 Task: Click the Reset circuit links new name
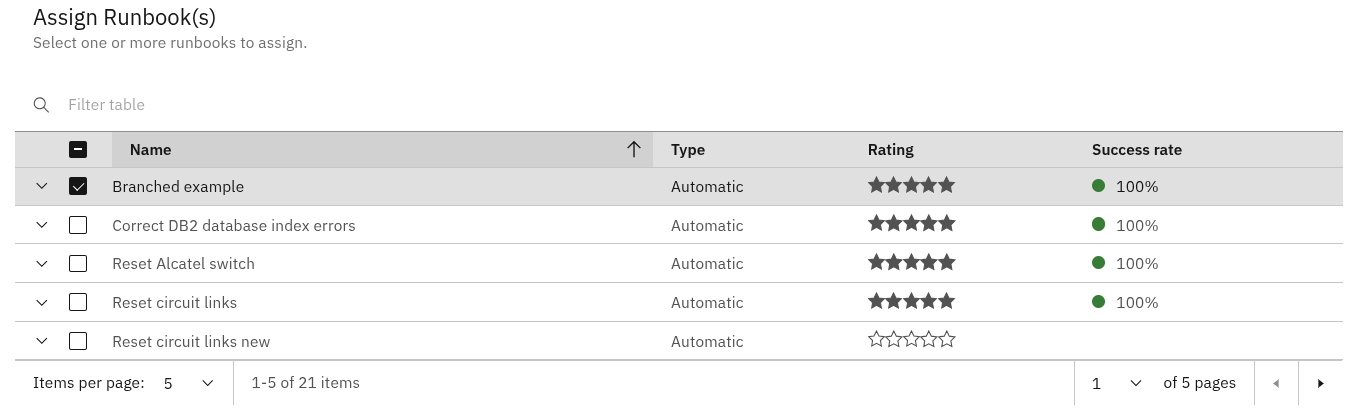191,341
